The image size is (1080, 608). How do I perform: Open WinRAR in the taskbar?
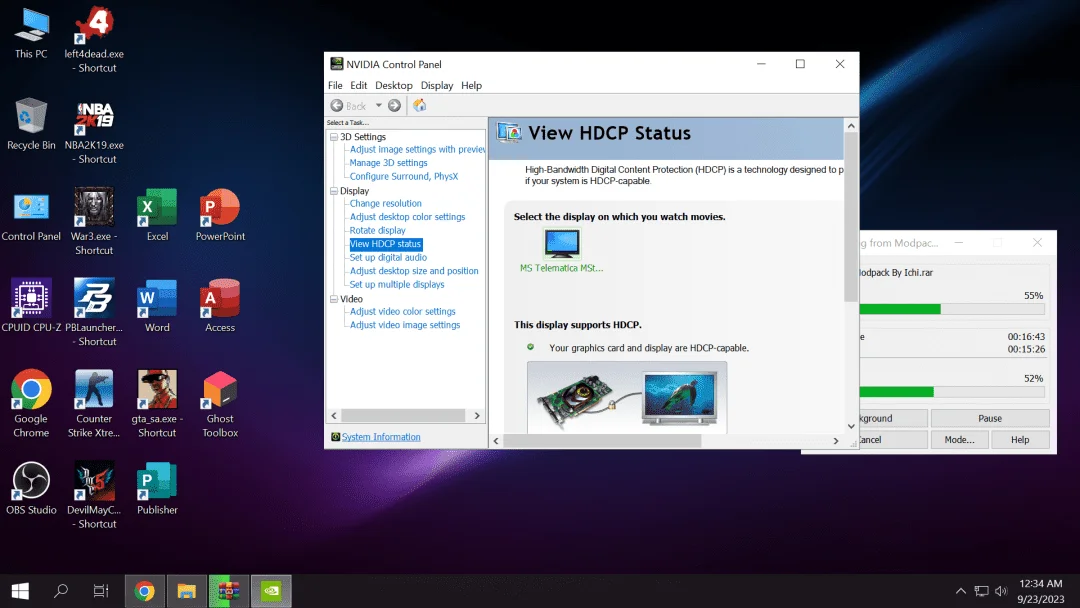(229, 591)
